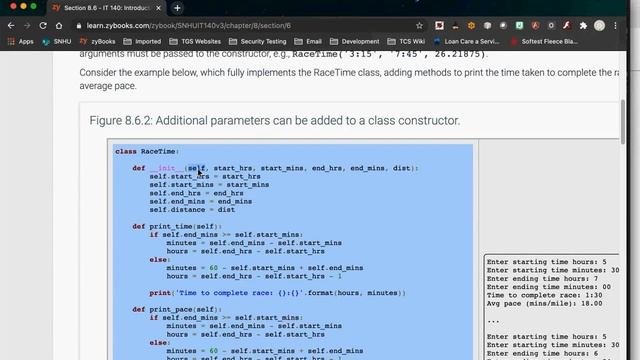Click the Flash player extension icon
The image size is (640, 360).
[567, 25]
